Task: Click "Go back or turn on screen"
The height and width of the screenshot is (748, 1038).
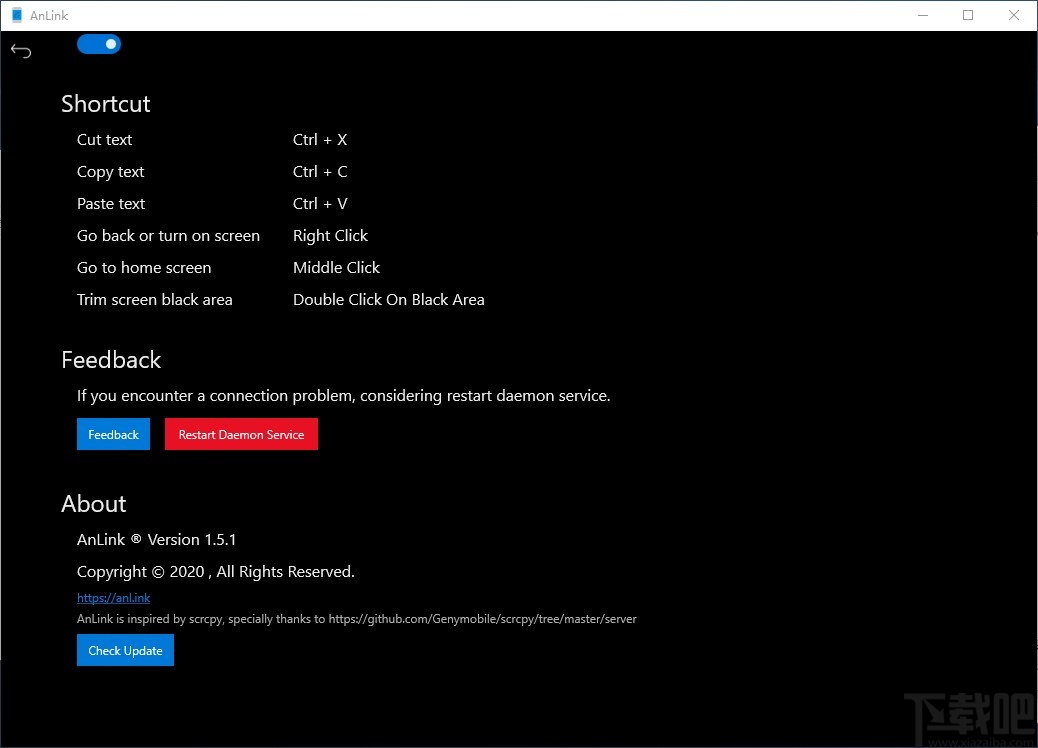Action: coord(168,236)
